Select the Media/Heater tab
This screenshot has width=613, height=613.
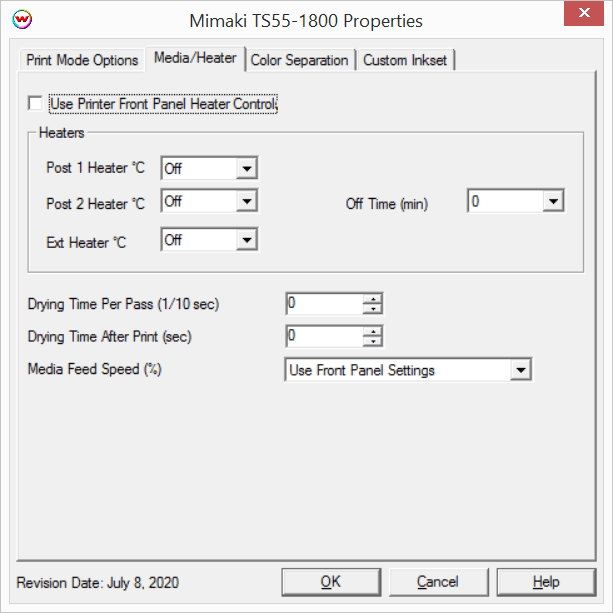195,58
